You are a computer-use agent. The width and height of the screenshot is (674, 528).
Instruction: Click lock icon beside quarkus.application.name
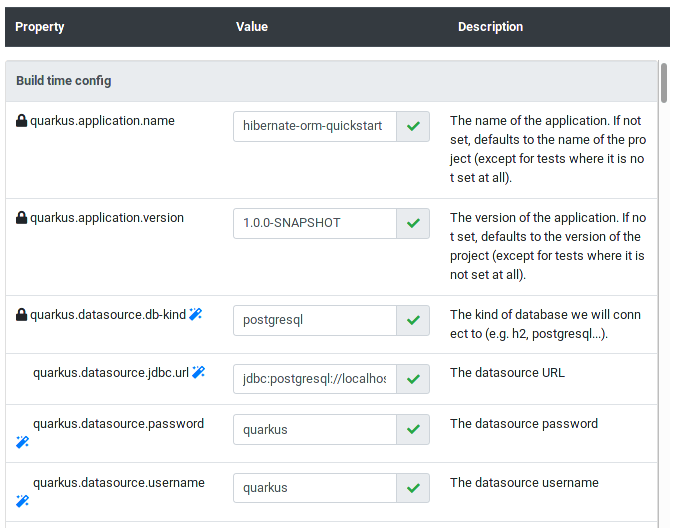pos(21,121)
